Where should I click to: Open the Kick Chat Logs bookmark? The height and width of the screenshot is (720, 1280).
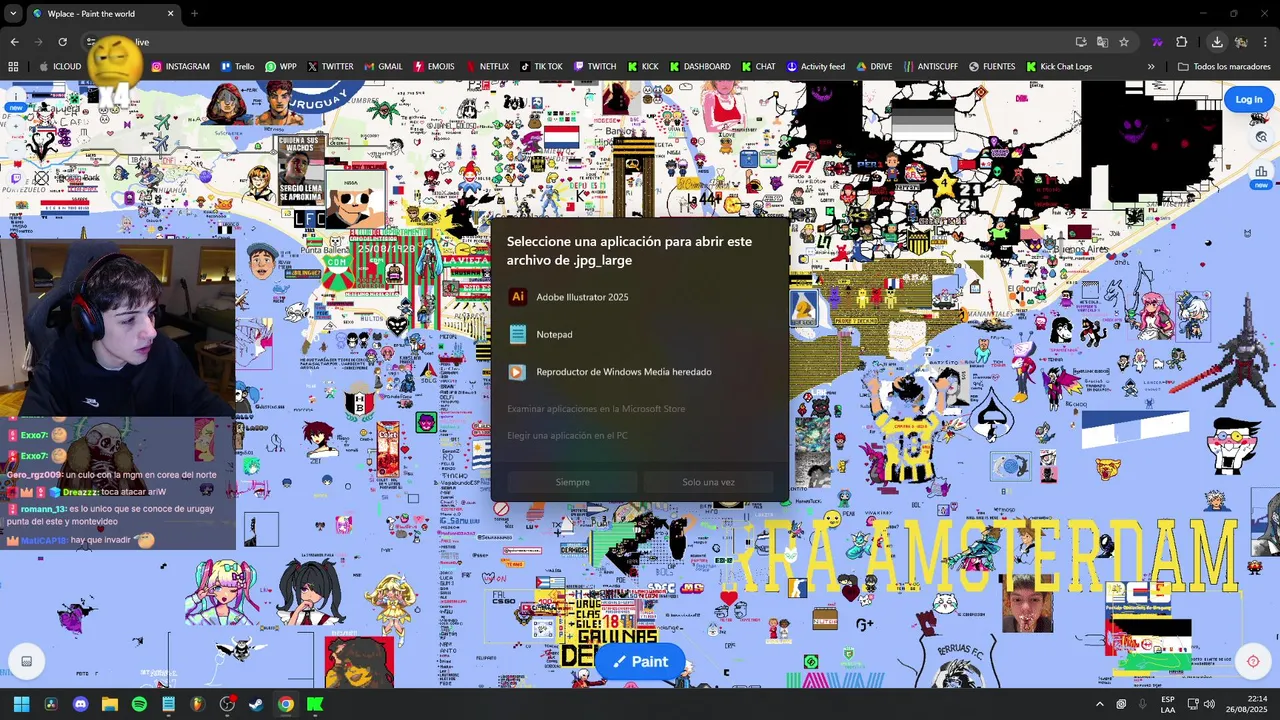pyautogui.click(x=1058, y=67)
